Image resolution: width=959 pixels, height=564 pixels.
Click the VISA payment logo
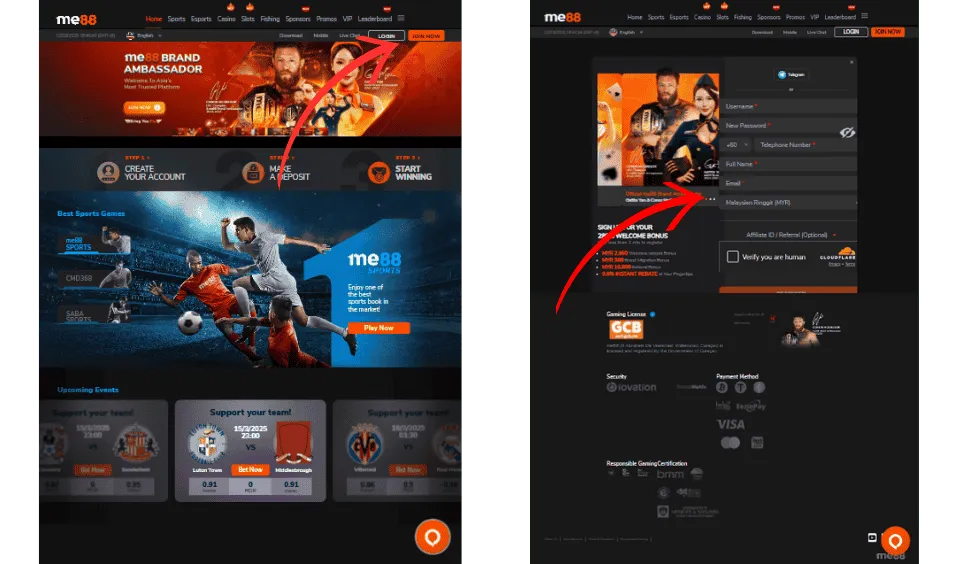(x=731, y=424)
